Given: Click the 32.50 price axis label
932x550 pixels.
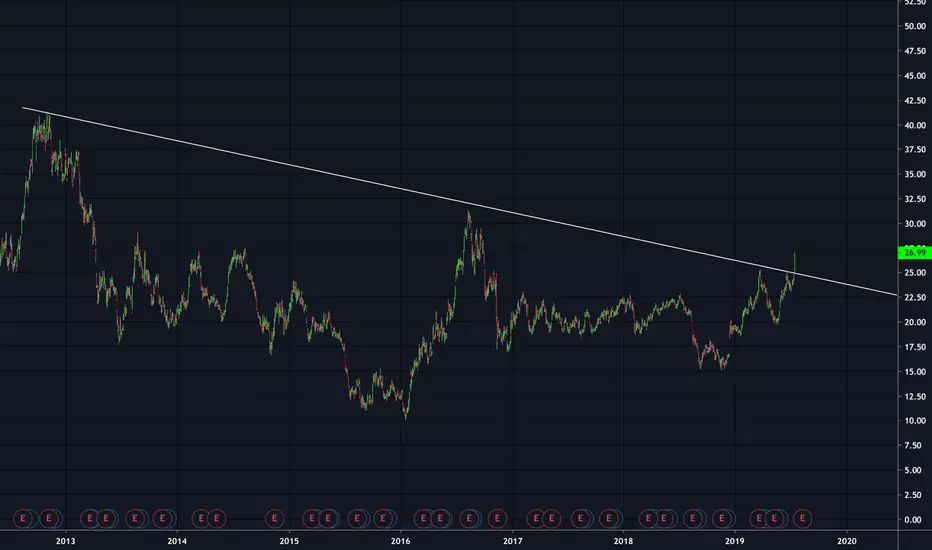Looking at the screenshot, I should tap(915, 199).
